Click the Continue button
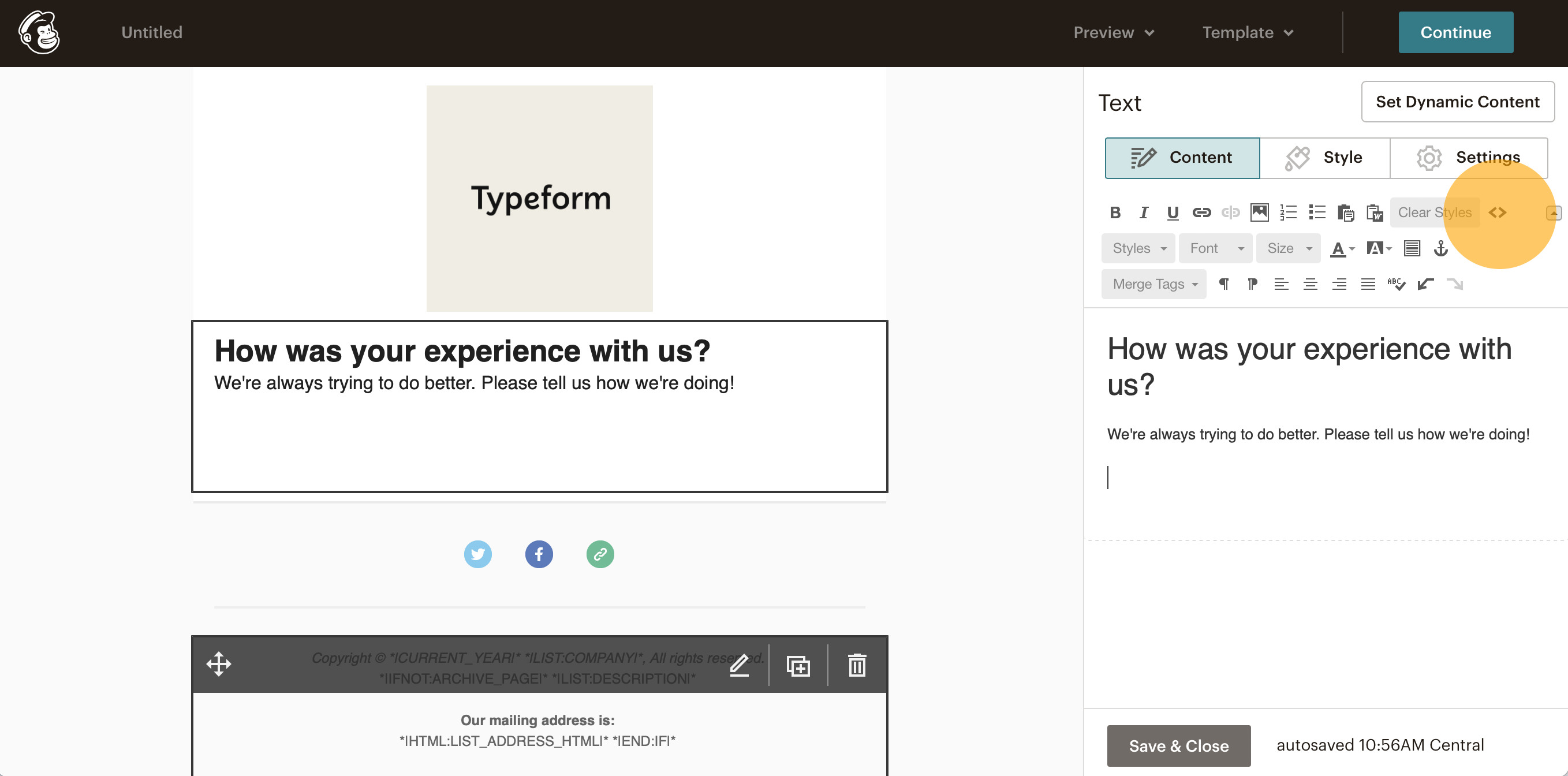This screenshot has width=1568, height=776. pos(1455,32)
